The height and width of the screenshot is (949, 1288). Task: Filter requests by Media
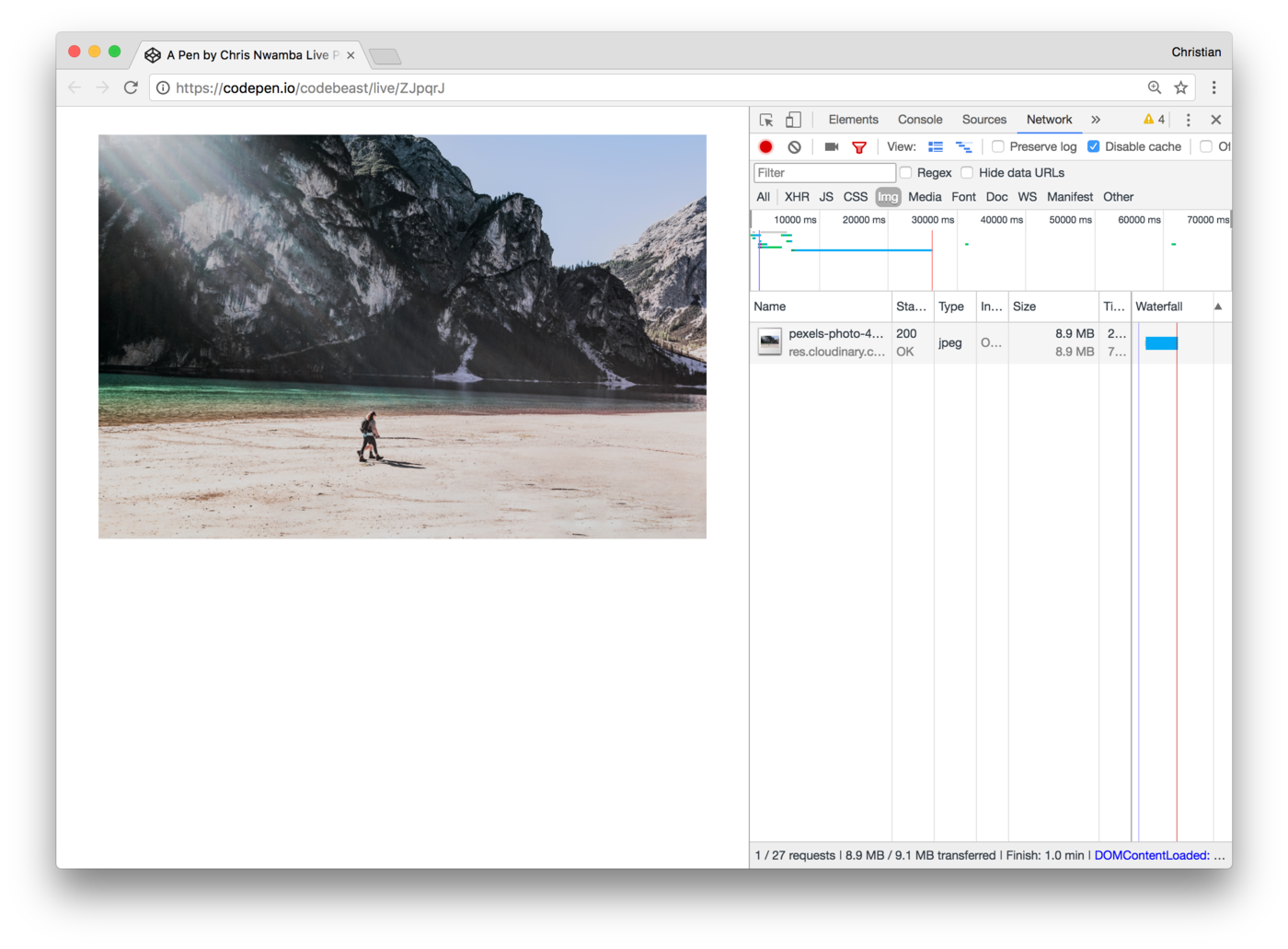[x=925, y=197]
